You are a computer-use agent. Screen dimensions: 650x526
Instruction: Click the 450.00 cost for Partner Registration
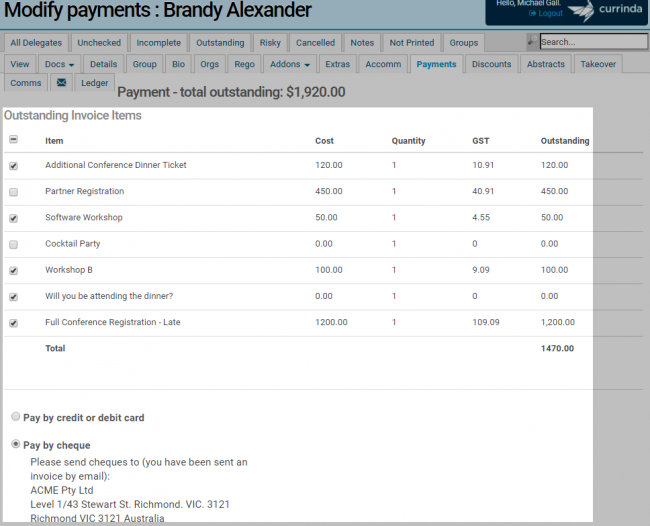pyautogui.click(x=329, y=191)
